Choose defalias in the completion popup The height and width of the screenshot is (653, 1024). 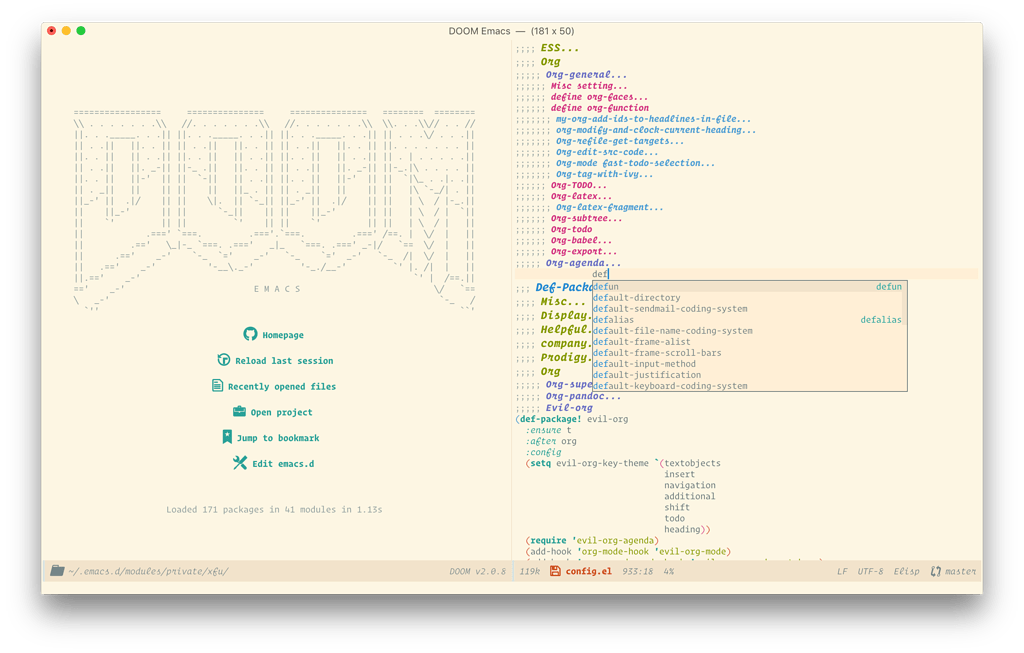point(612,319)
